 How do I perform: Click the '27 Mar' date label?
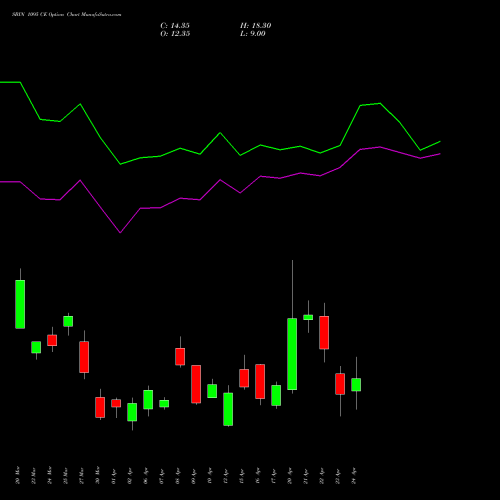pos(82,475)
